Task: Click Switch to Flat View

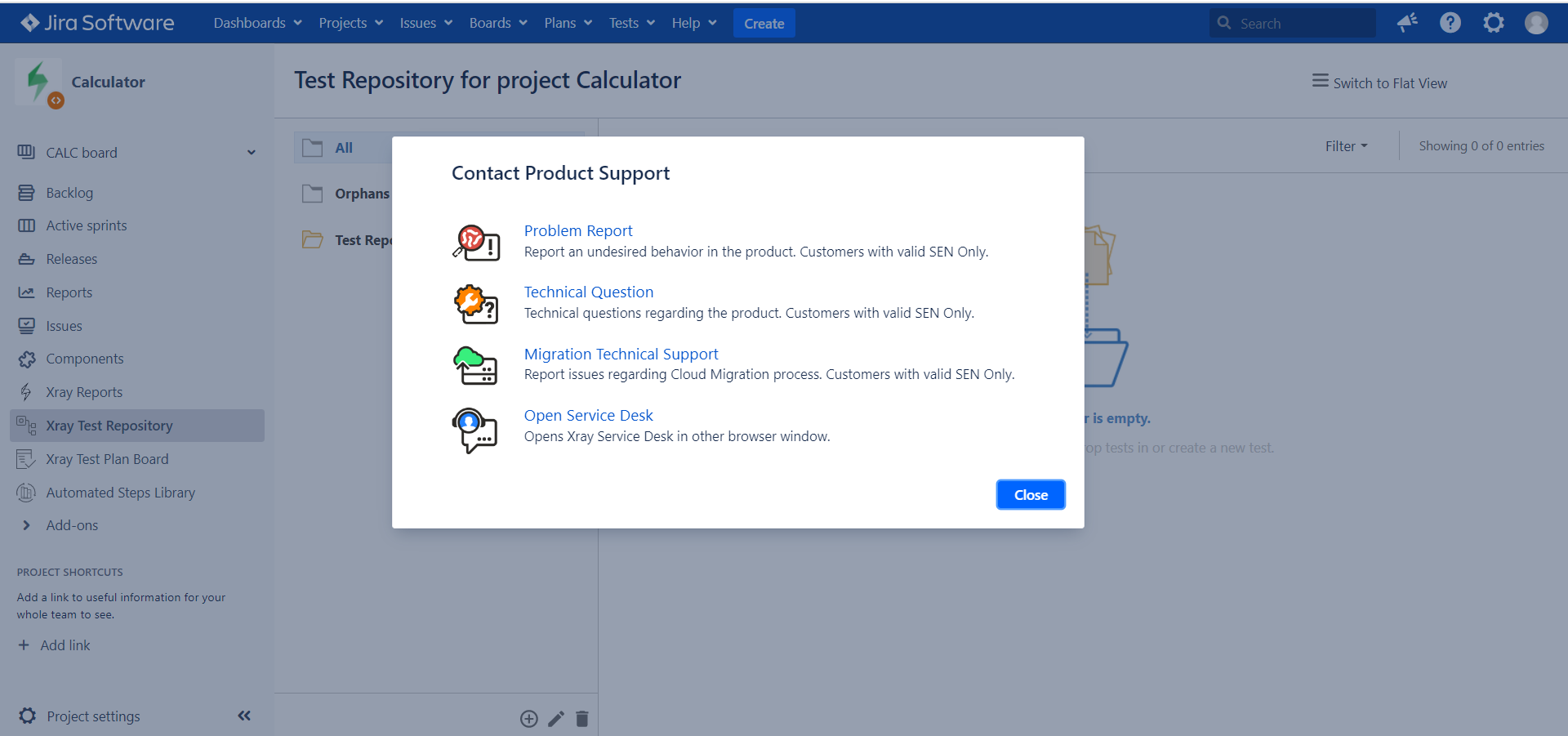Action: pos(1380,83)
